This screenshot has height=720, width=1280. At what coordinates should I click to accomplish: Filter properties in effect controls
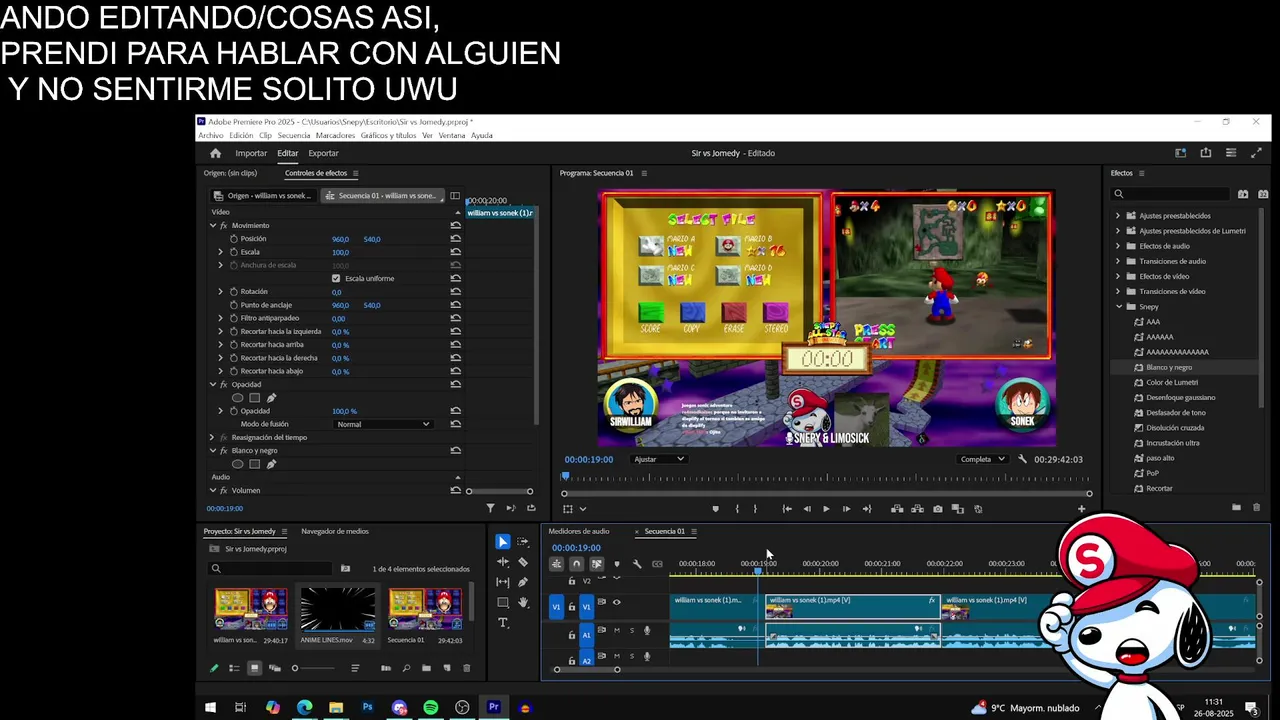pos(490,508)
